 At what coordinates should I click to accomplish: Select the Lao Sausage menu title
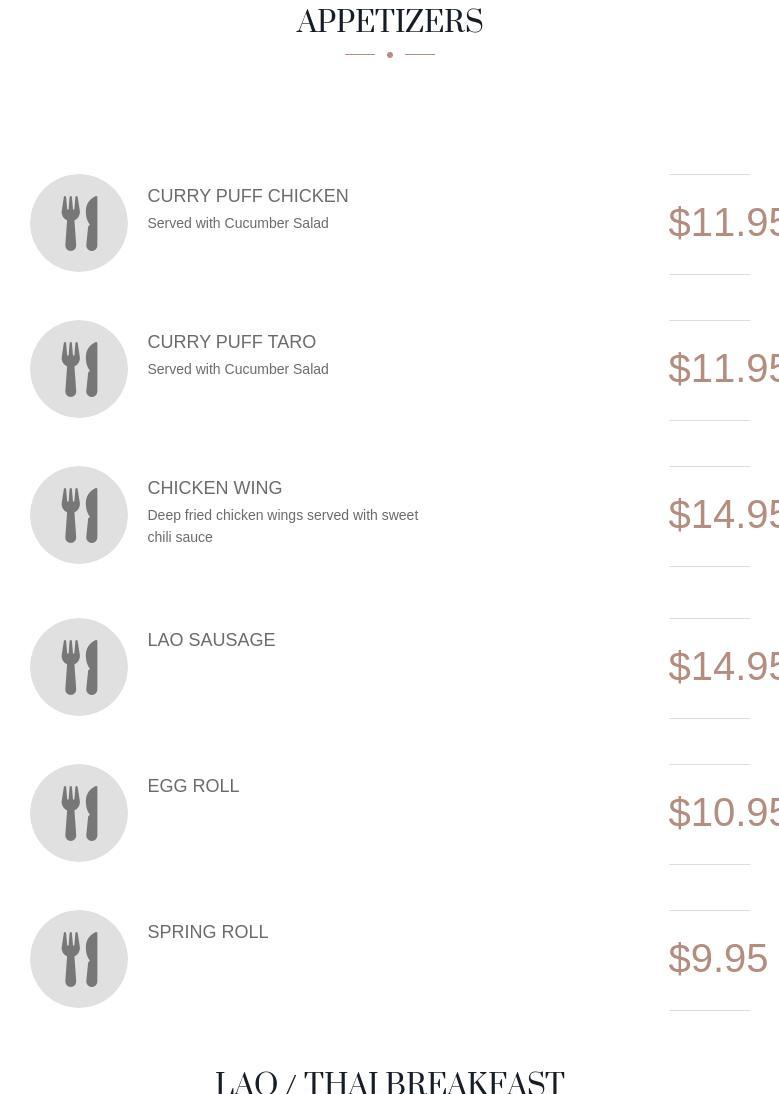coord(211,640)
